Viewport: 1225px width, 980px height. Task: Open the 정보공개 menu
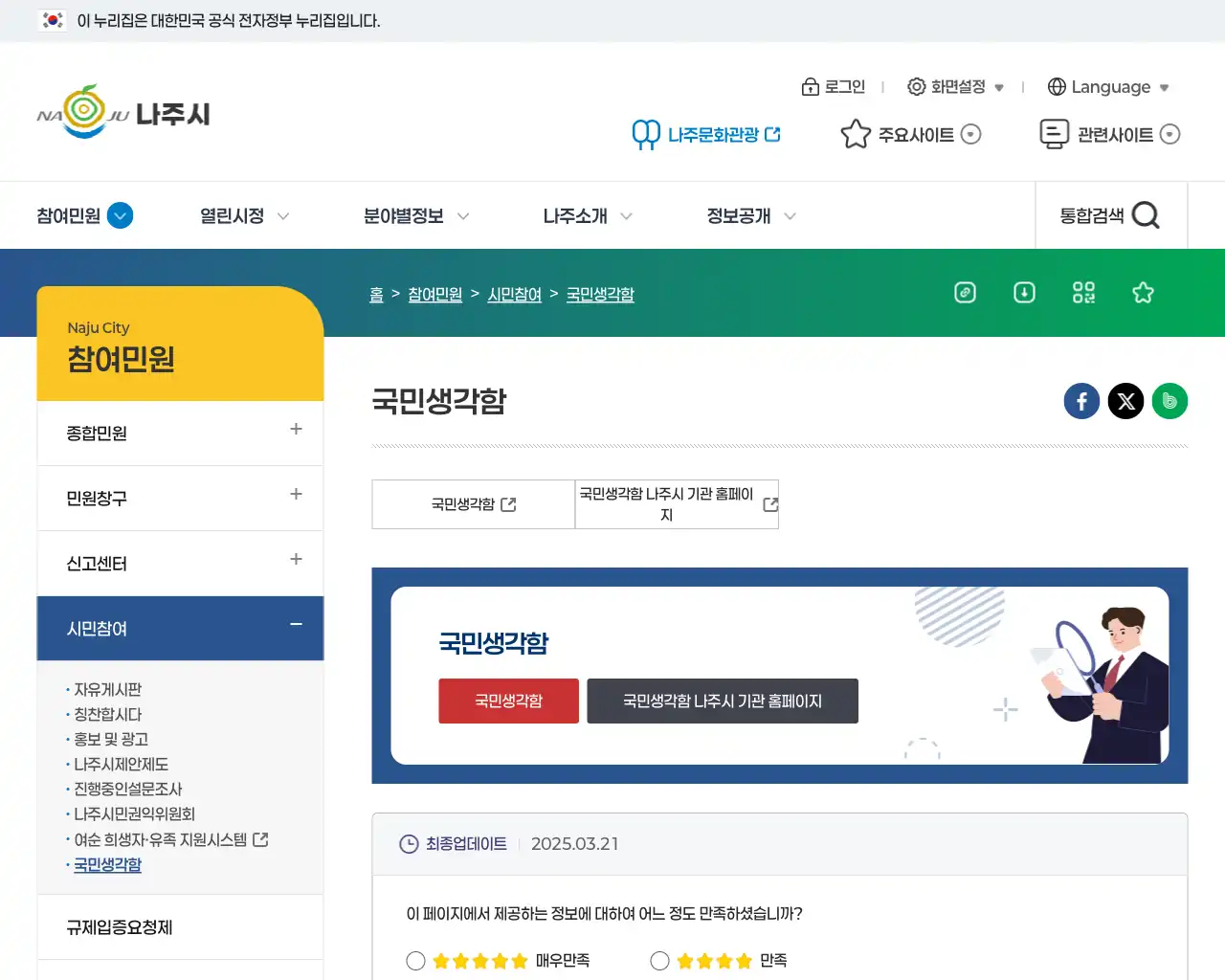pos(739,215)
